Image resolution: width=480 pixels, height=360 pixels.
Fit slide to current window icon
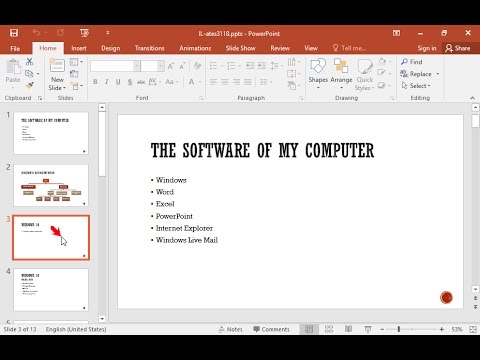click(x=473, y=329)
